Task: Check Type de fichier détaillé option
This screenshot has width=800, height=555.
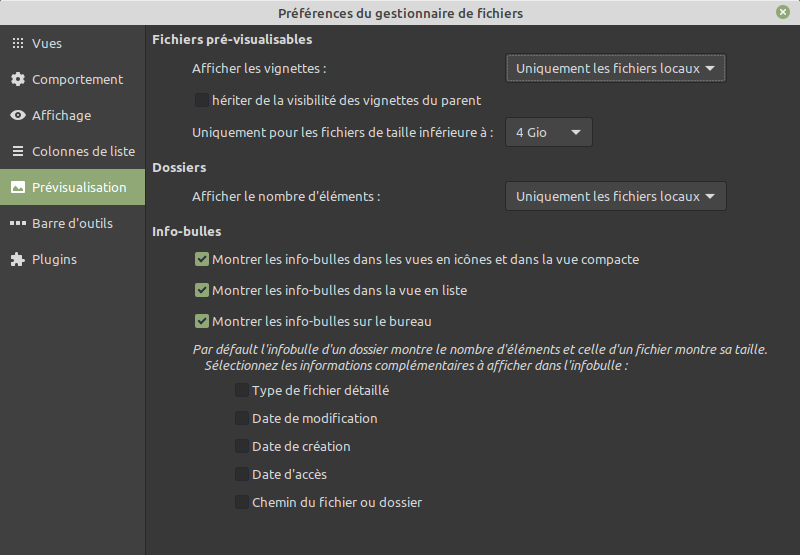Action: click(x=242, y=391)
